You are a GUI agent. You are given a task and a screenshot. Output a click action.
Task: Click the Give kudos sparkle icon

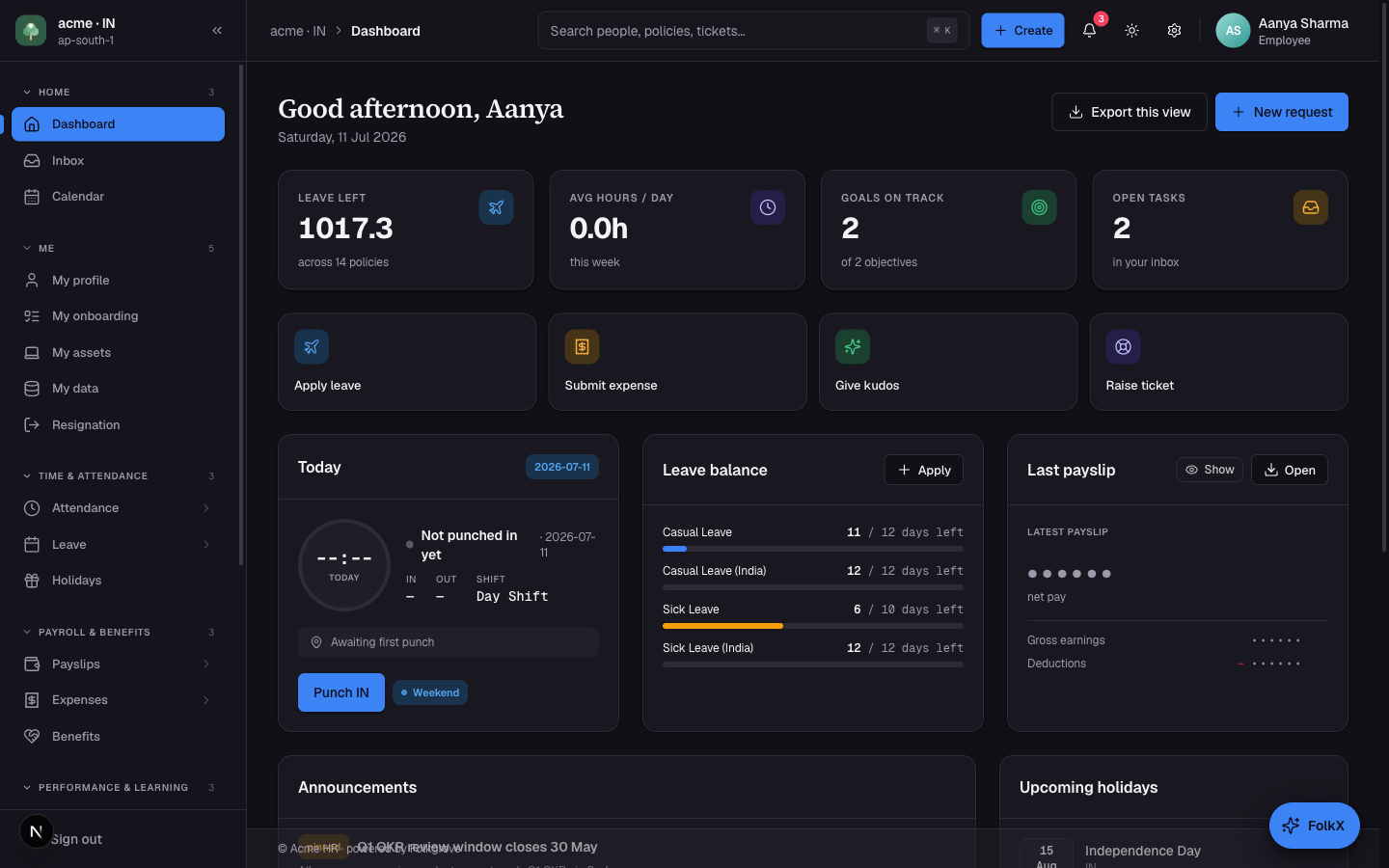pyautogui.click(x=853, y=347)
